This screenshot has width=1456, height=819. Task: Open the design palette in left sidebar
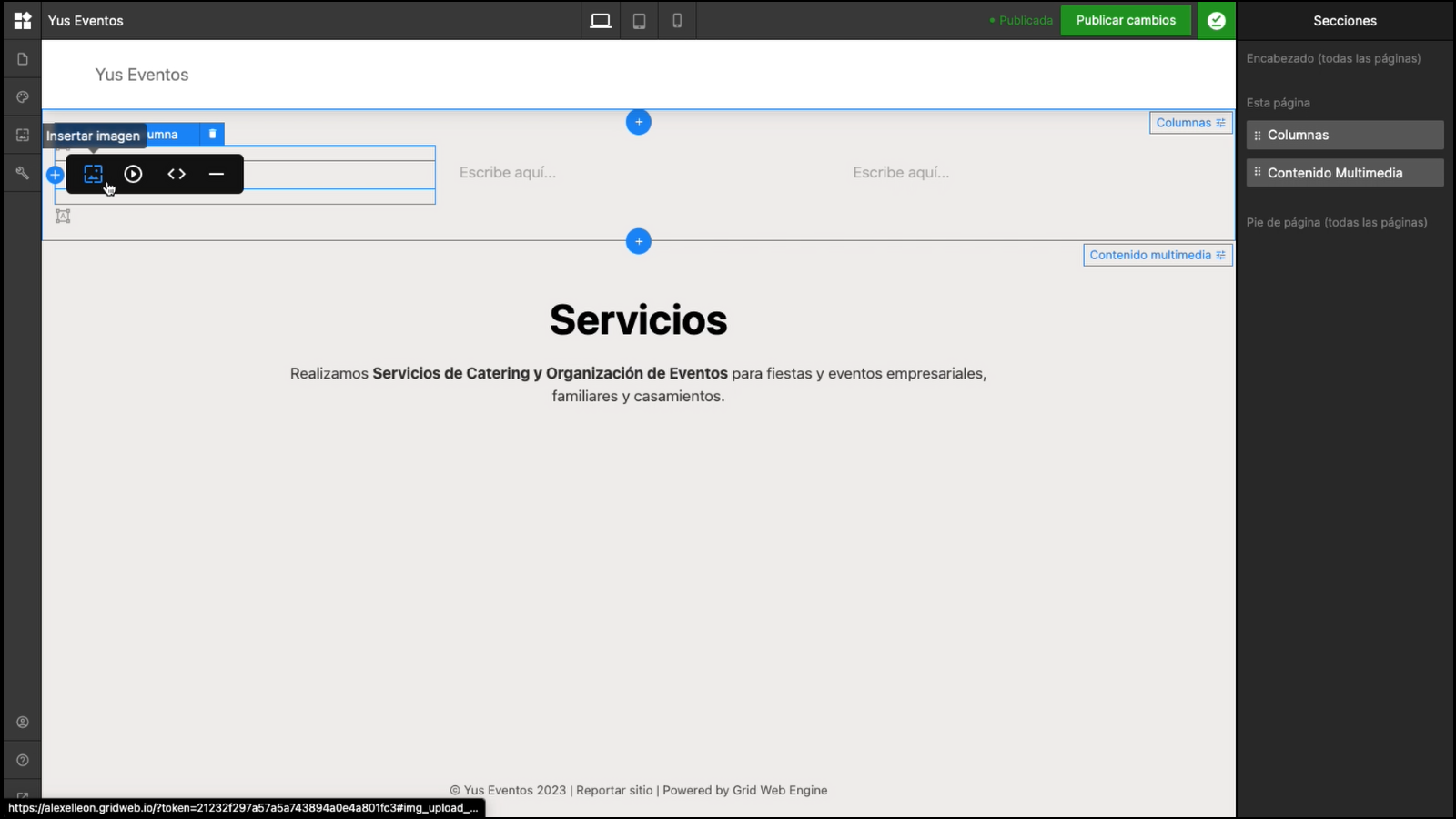(x=23, y=97)
